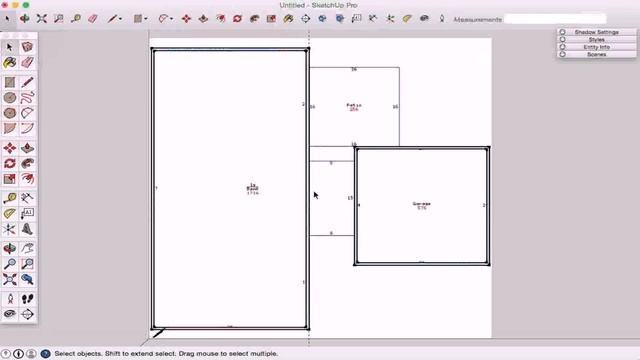This screenshot has width=640, height=360.
Task: Choose the Eraser tool in left palette
Action: point(27,62)
